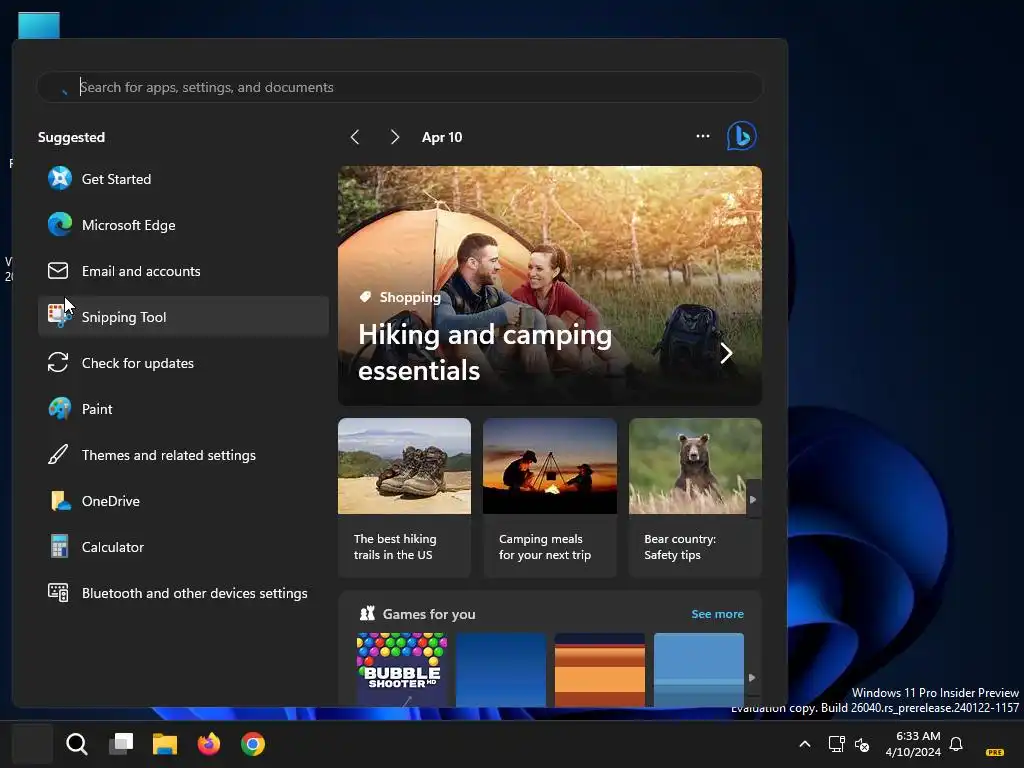
Task: Open Bing chat icon in search panel
Action: [x=742, y=136]
